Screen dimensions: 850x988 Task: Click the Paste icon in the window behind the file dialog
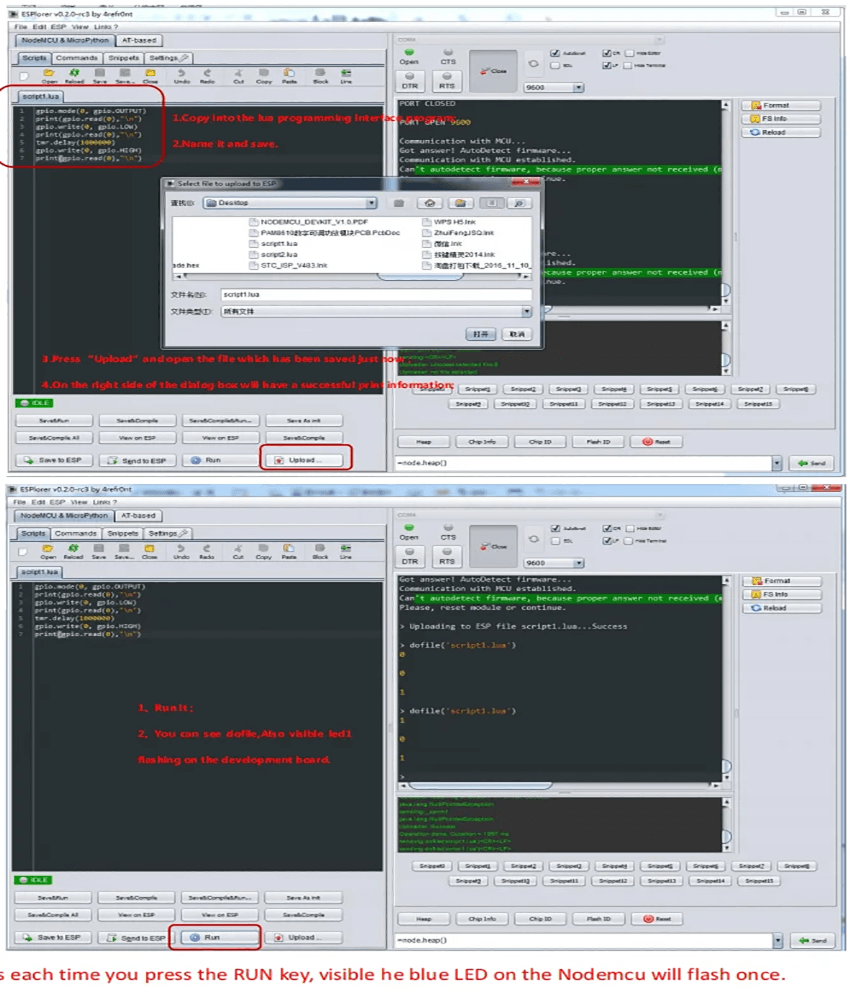click(289, 73)
